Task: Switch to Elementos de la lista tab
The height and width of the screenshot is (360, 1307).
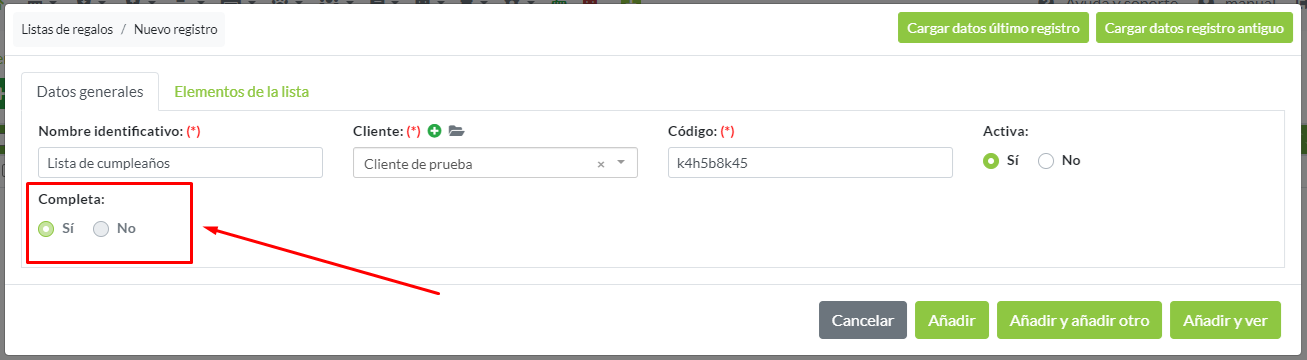Action: click(x=241, y=91)
